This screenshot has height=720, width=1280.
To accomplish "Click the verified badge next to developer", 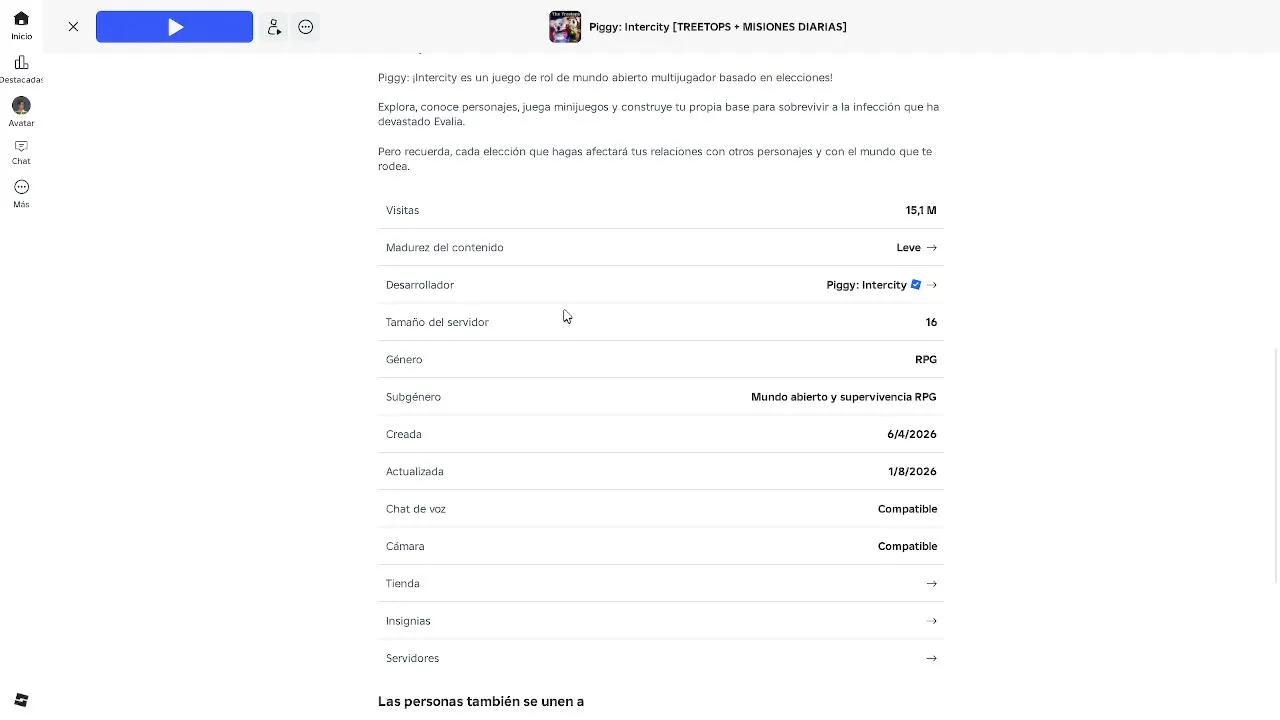I will tap(916, 285).
